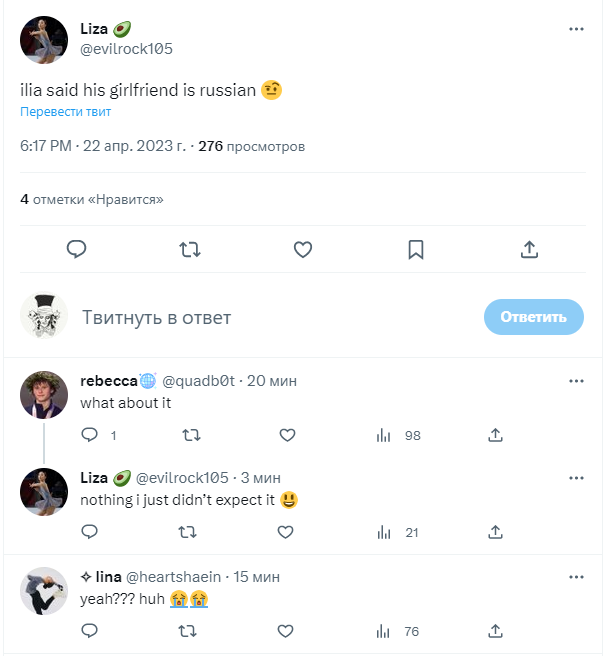
Task: Click 'Перевести твит' to translate tweet
Action: pyautogui.click(x=66, y=112)
